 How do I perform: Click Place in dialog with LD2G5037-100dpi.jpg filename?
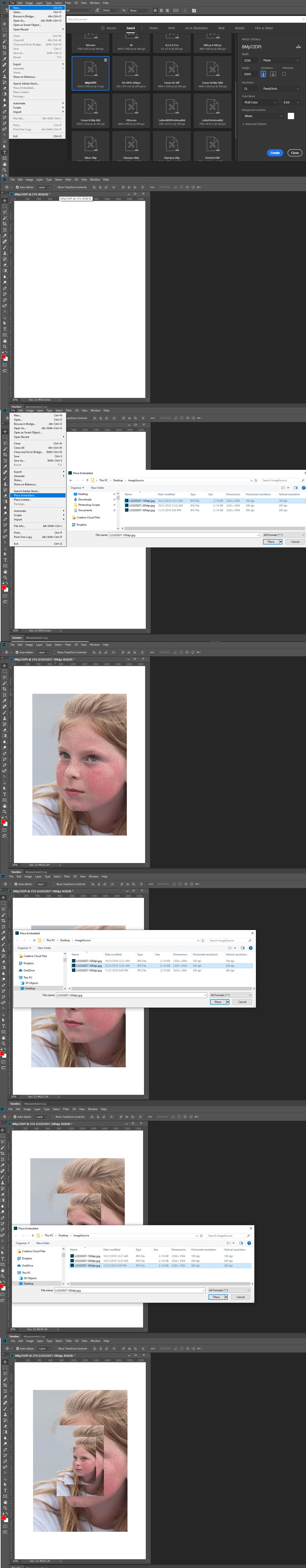point(271,542)
